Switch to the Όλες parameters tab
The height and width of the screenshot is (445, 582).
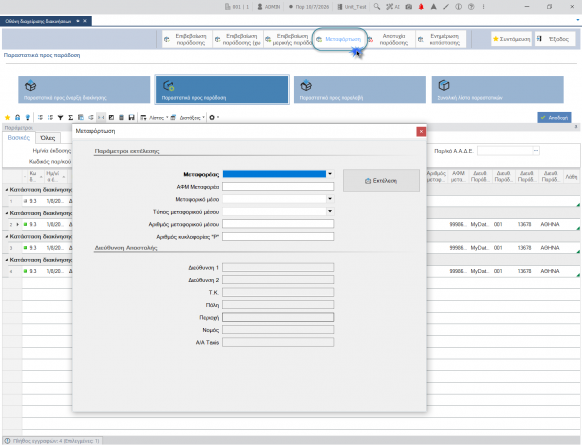click(x=48, y=138)
